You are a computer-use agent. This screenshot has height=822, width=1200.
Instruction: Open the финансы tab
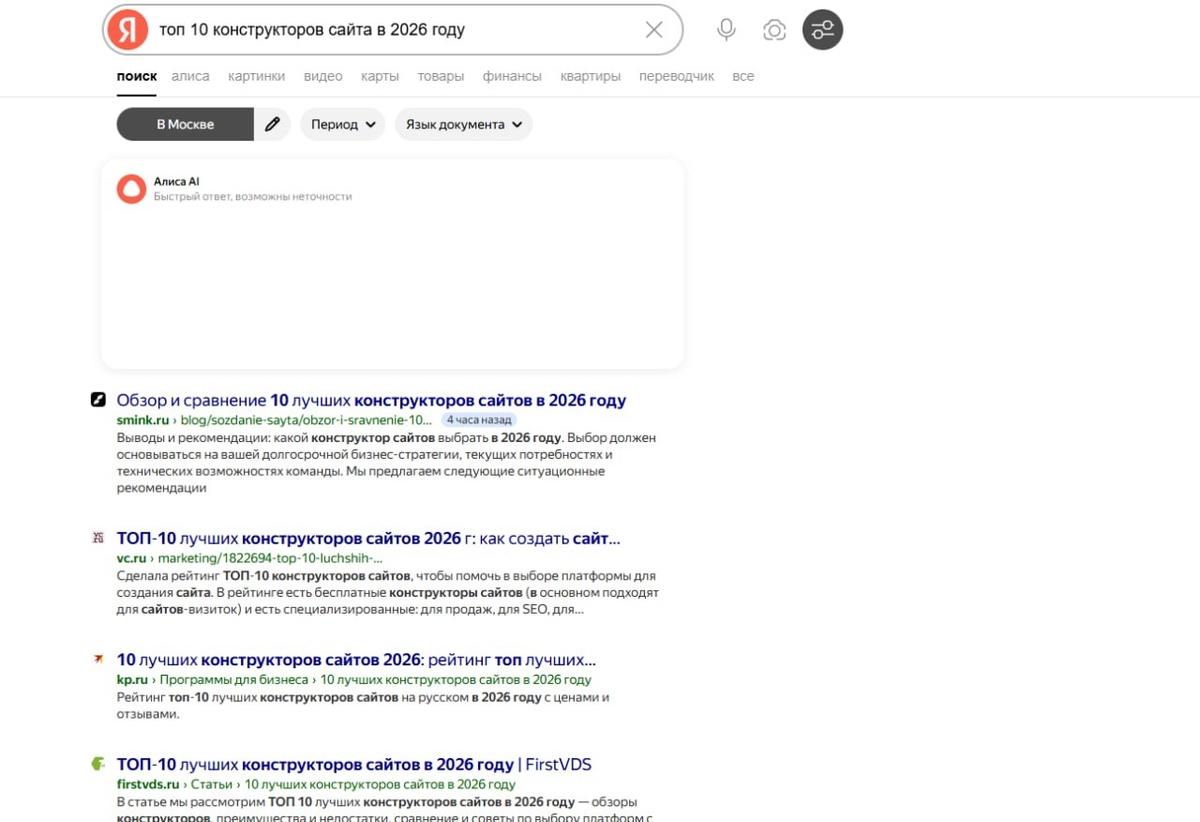[x=512, y=76]
